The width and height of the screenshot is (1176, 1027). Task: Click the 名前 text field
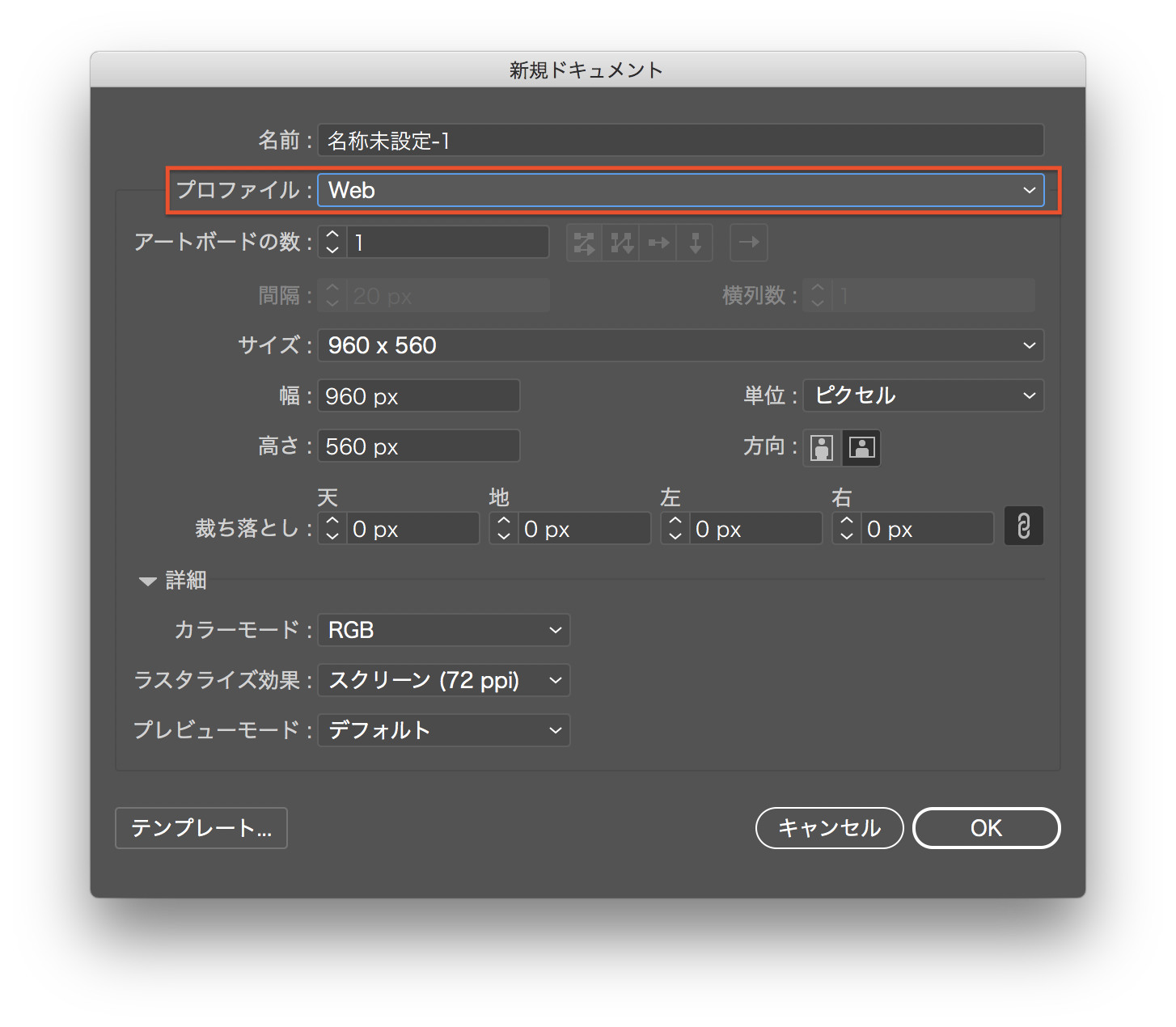tap(681, 140)
